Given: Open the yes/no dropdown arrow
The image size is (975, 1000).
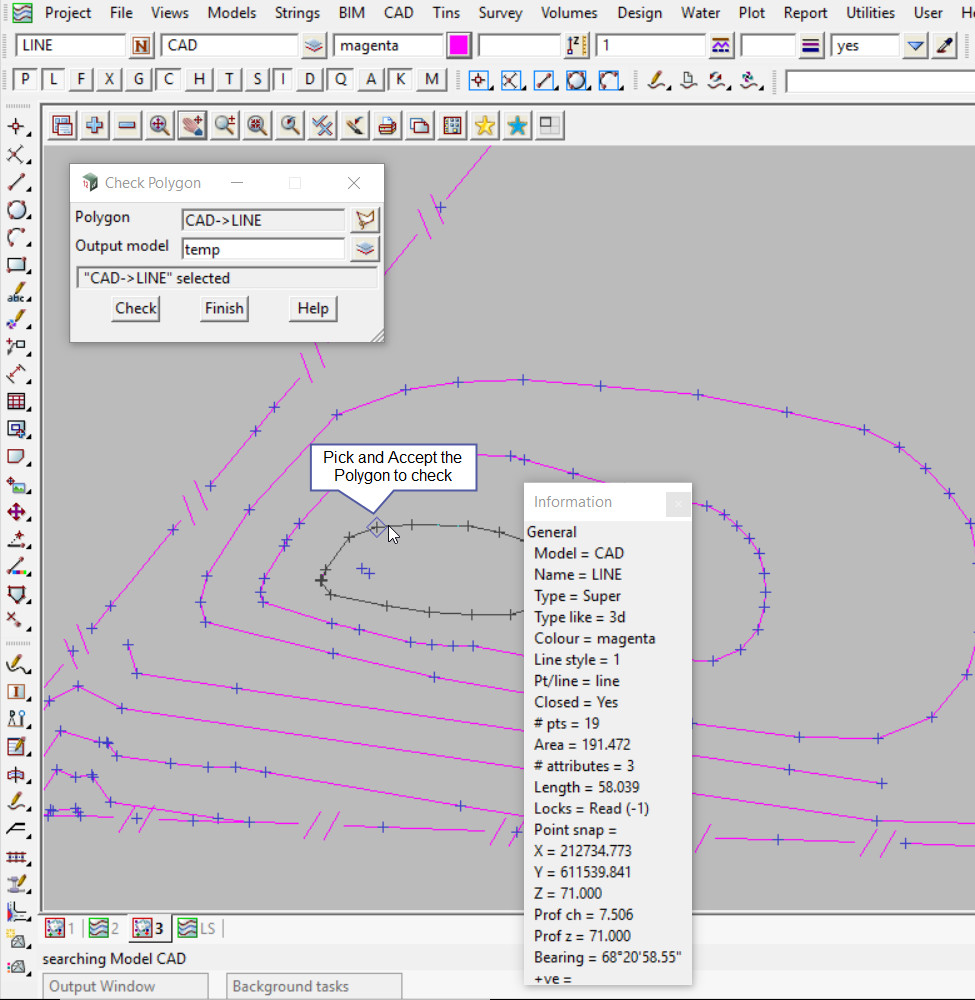Looking at the screenshot, I should tap(915, 46).
